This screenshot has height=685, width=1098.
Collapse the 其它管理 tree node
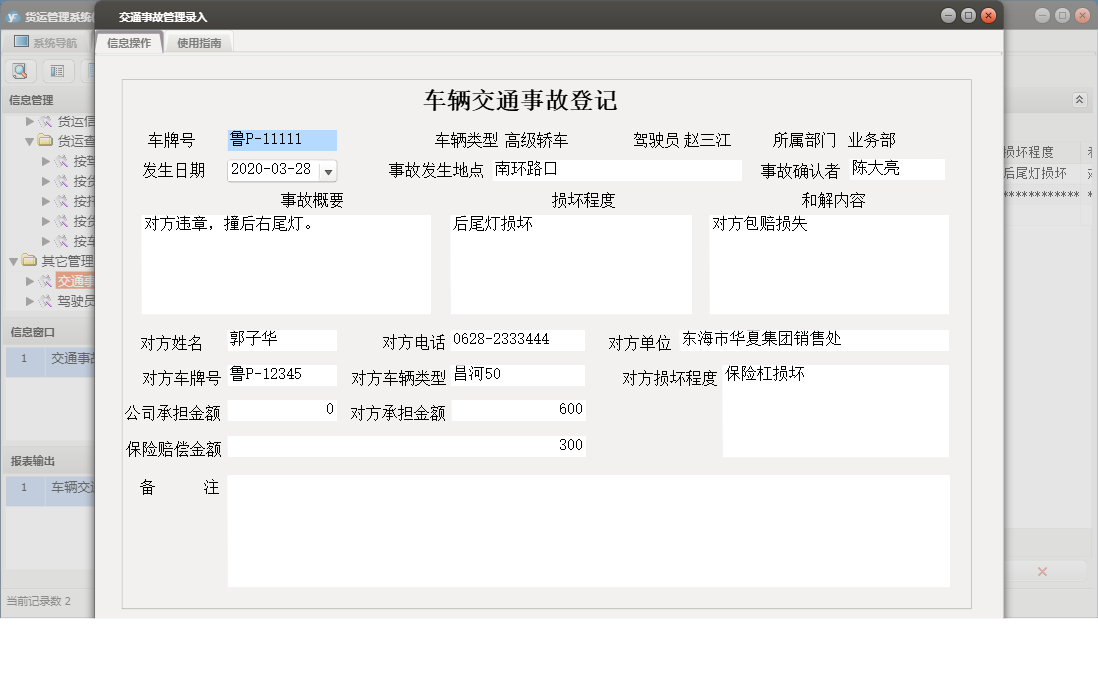[13, 261]
